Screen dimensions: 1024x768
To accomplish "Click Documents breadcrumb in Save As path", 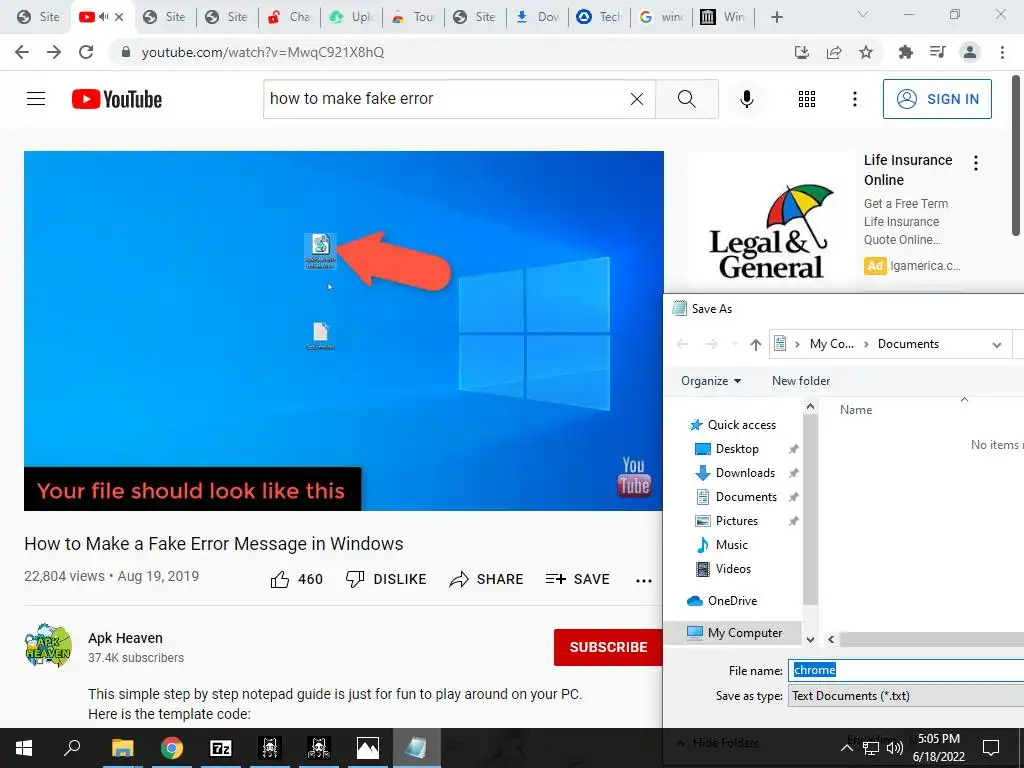I will [908, 344].
